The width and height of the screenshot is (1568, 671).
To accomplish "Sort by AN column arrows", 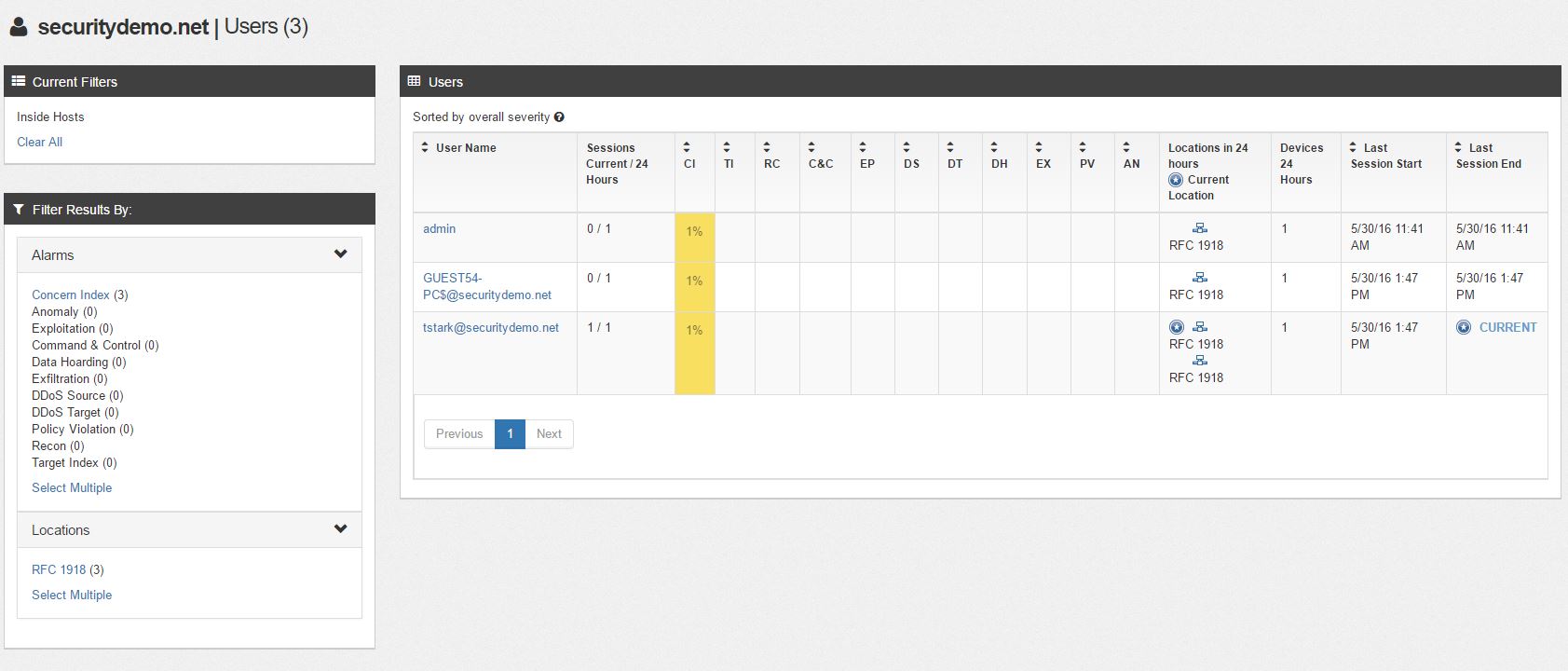I will click(1126, 147).
